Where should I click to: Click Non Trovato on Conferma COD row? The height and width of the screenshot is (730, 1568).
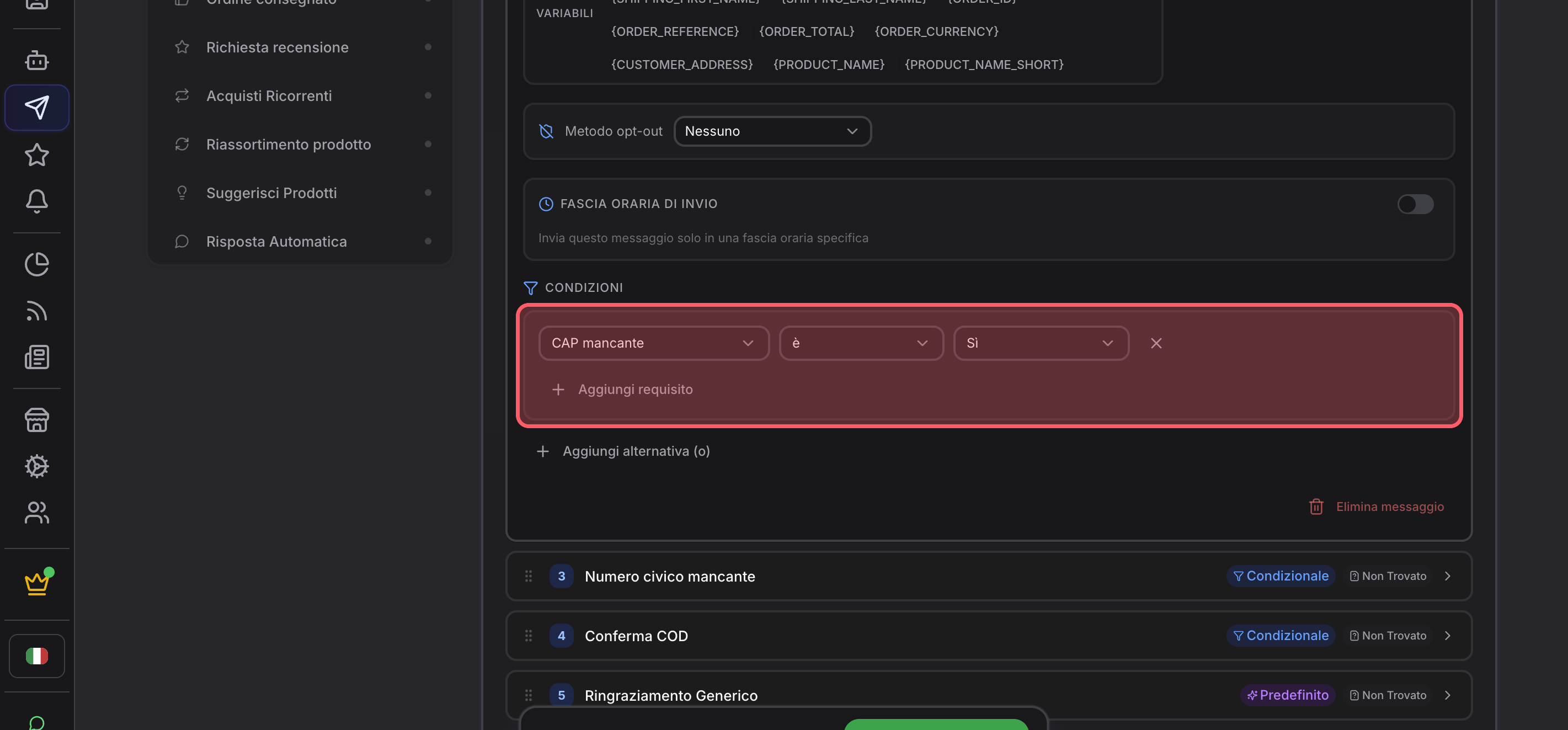click(x=1388, y=636)
